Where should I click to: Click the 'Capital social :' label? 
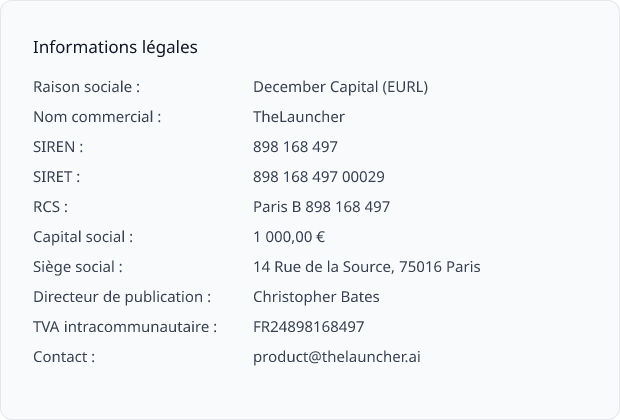[x=83, y=237]
